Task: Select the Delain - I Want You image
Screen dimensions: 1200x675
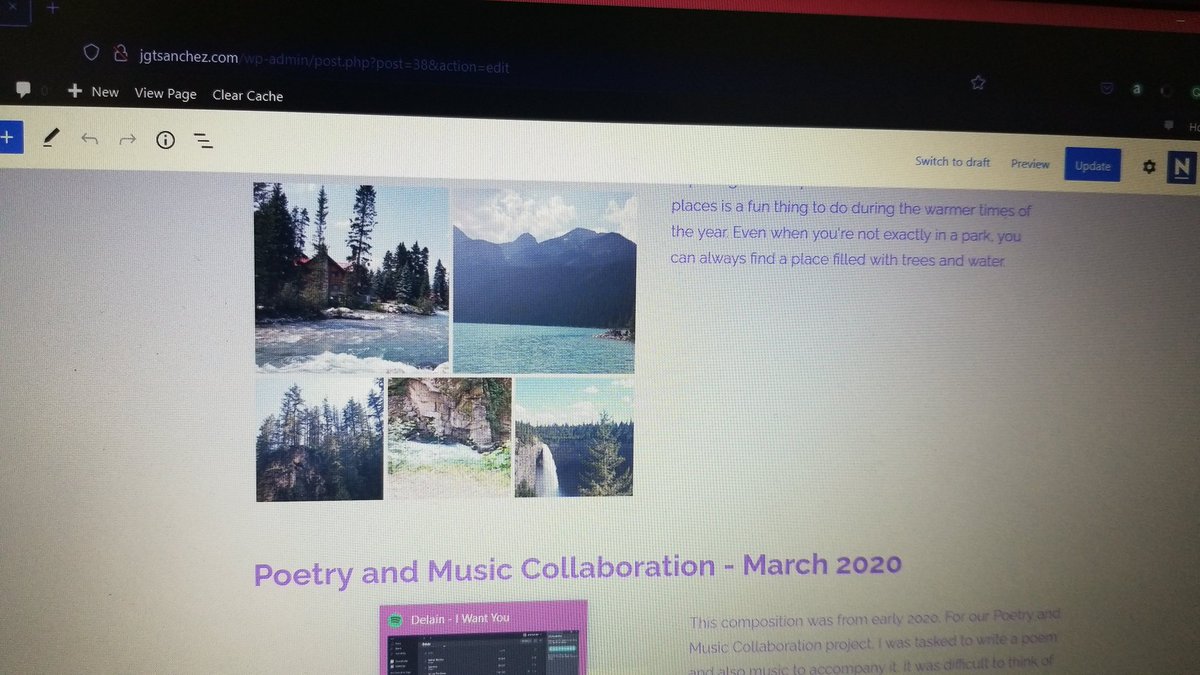Action: click(x=484, y=638)
